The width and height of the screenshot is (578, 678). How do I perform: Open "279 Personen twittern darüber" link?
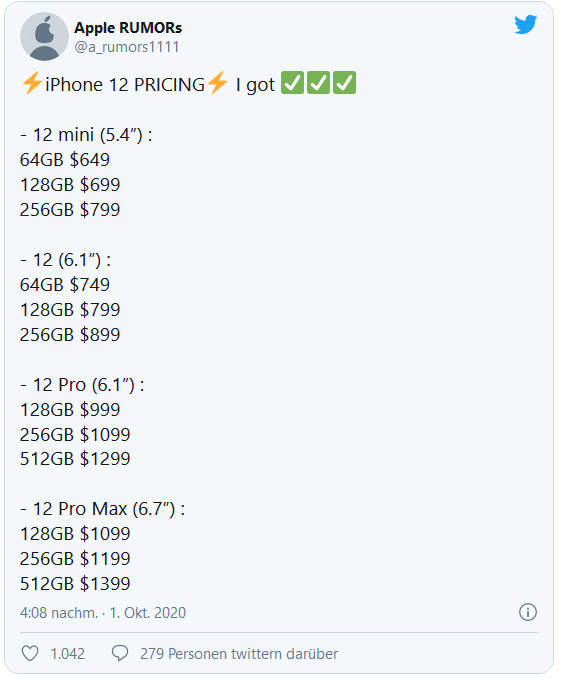(239, 654)
